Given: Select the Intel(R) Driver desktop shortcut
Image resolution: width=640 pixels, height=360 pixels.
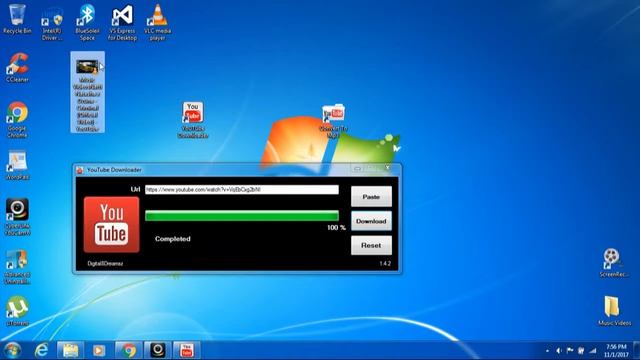Looking at the screenshot, I should 52,24.
